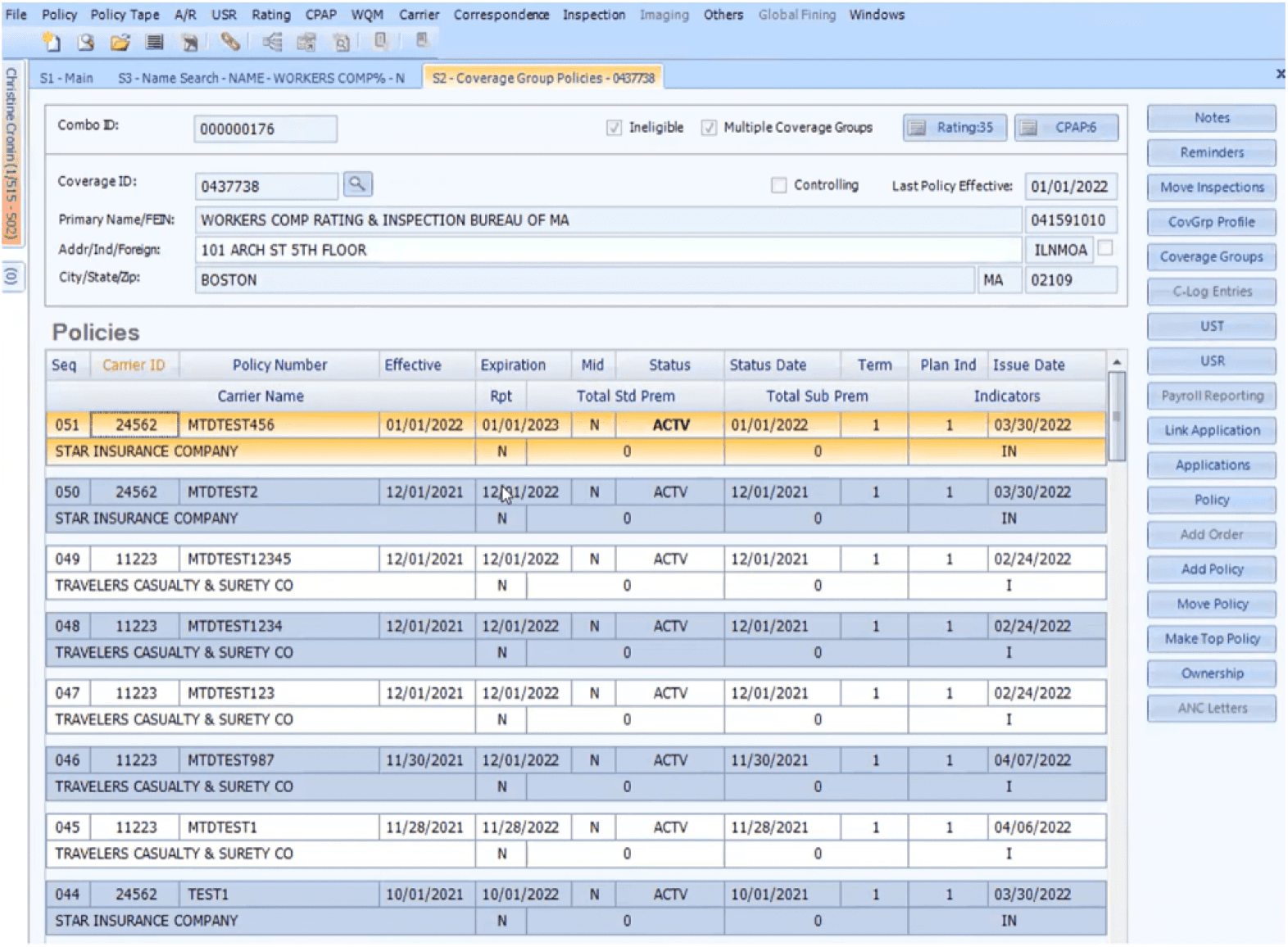
Task: Open the Policy Tape menu
Action: coord(125,15)
